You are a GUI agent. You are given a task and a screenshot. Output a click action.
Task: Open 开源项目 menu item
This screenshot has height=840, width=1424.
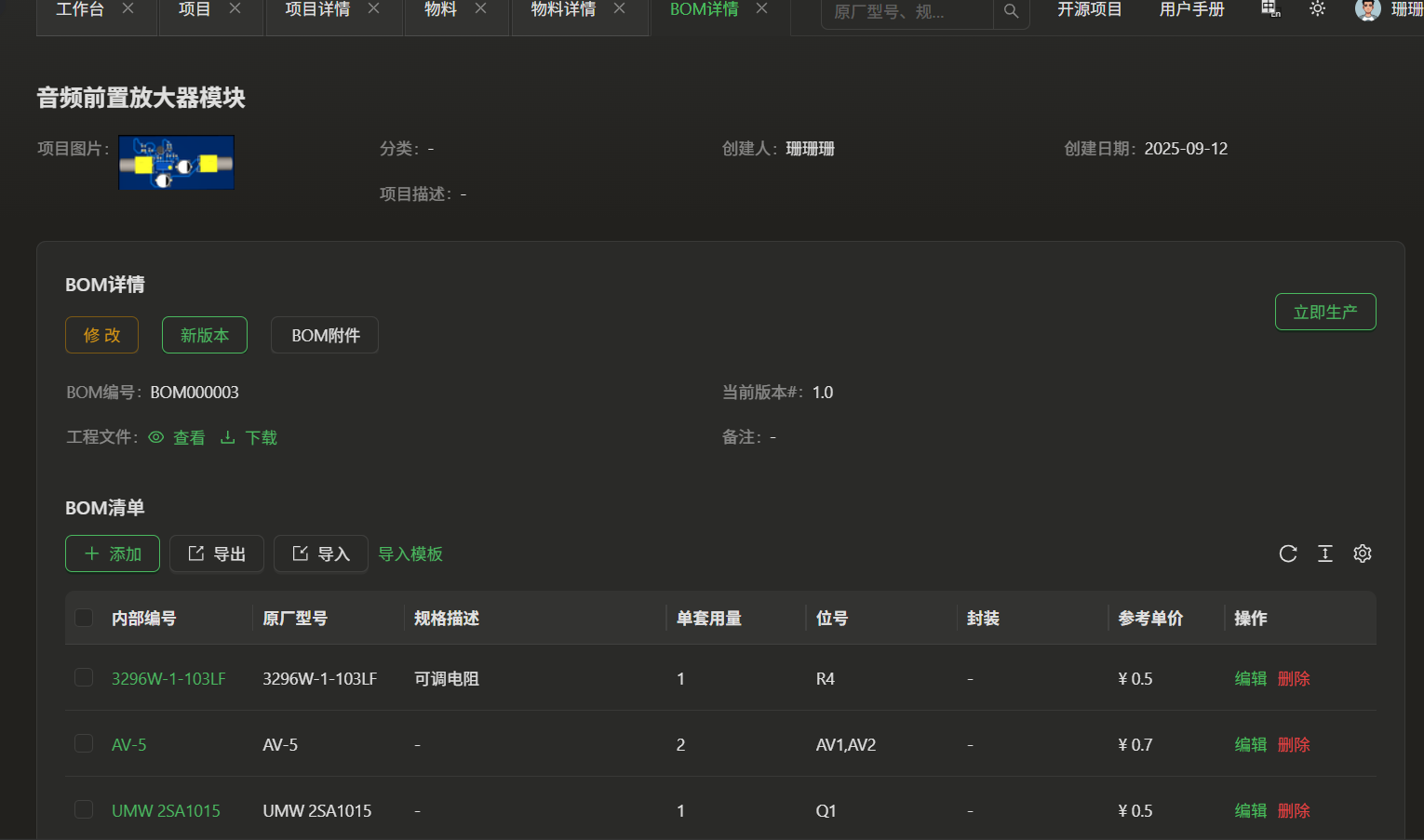1090,9
